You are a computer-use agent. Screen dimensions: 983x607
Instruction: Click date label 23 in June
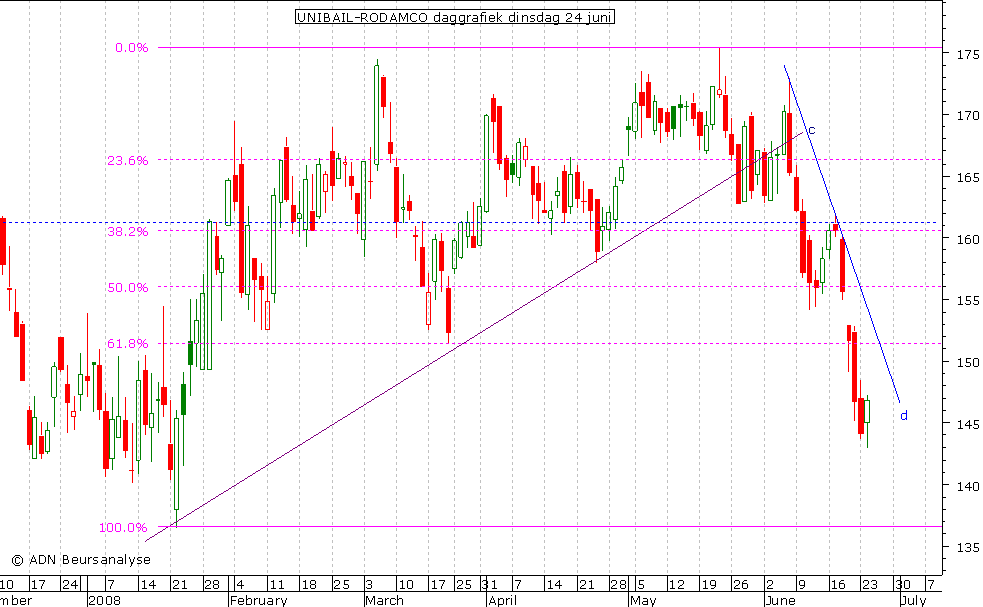tap(870, 585)
